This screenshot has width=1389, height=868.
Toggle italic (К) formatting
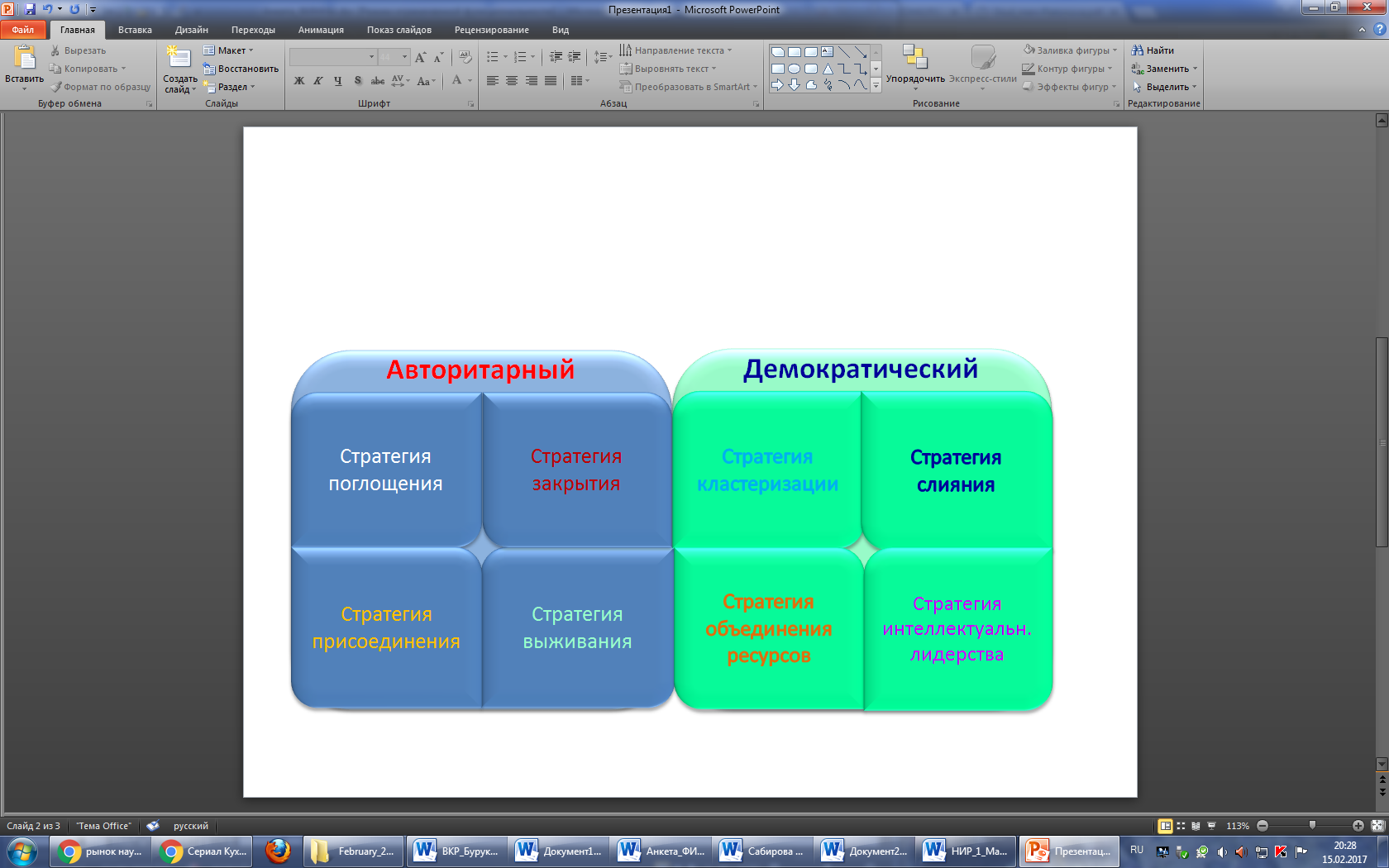(x=317, y=81)
